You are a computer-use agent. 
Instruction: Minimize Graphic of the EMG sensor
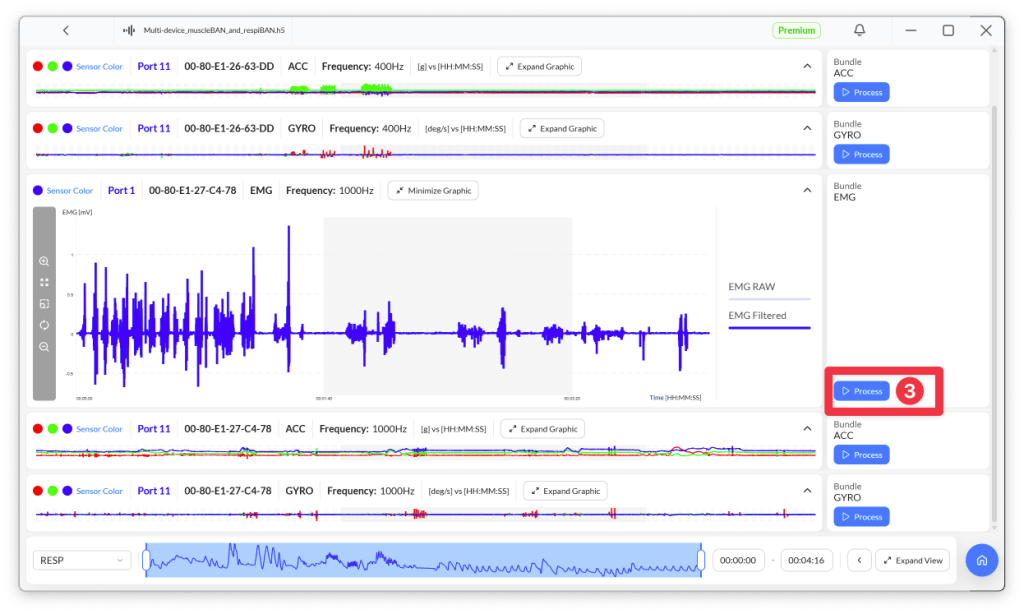tap(433, 191)
